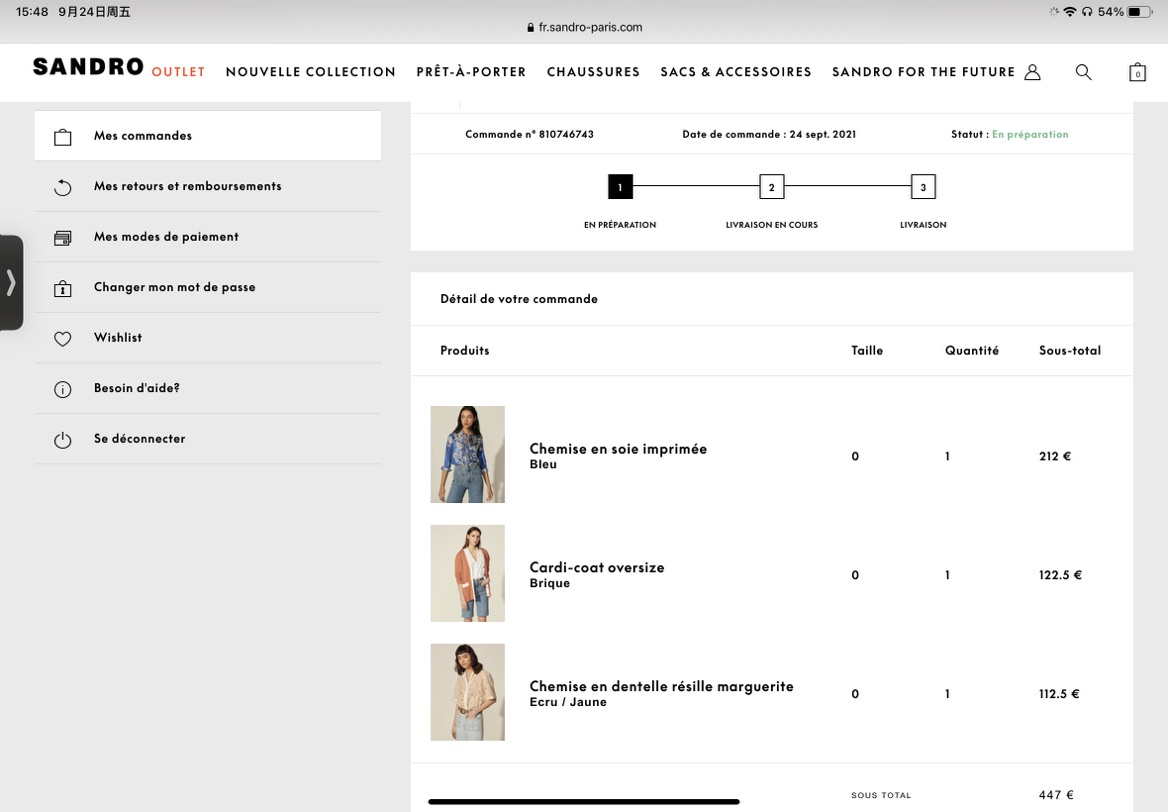
Task: Click the payment card icon
Action: pos(63,238)
